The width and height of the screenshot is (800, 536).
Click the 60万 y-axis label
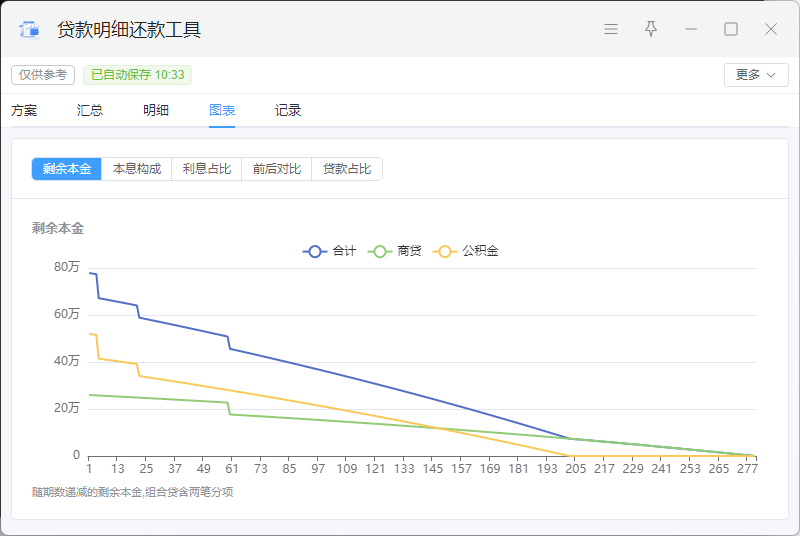point(67,314)
